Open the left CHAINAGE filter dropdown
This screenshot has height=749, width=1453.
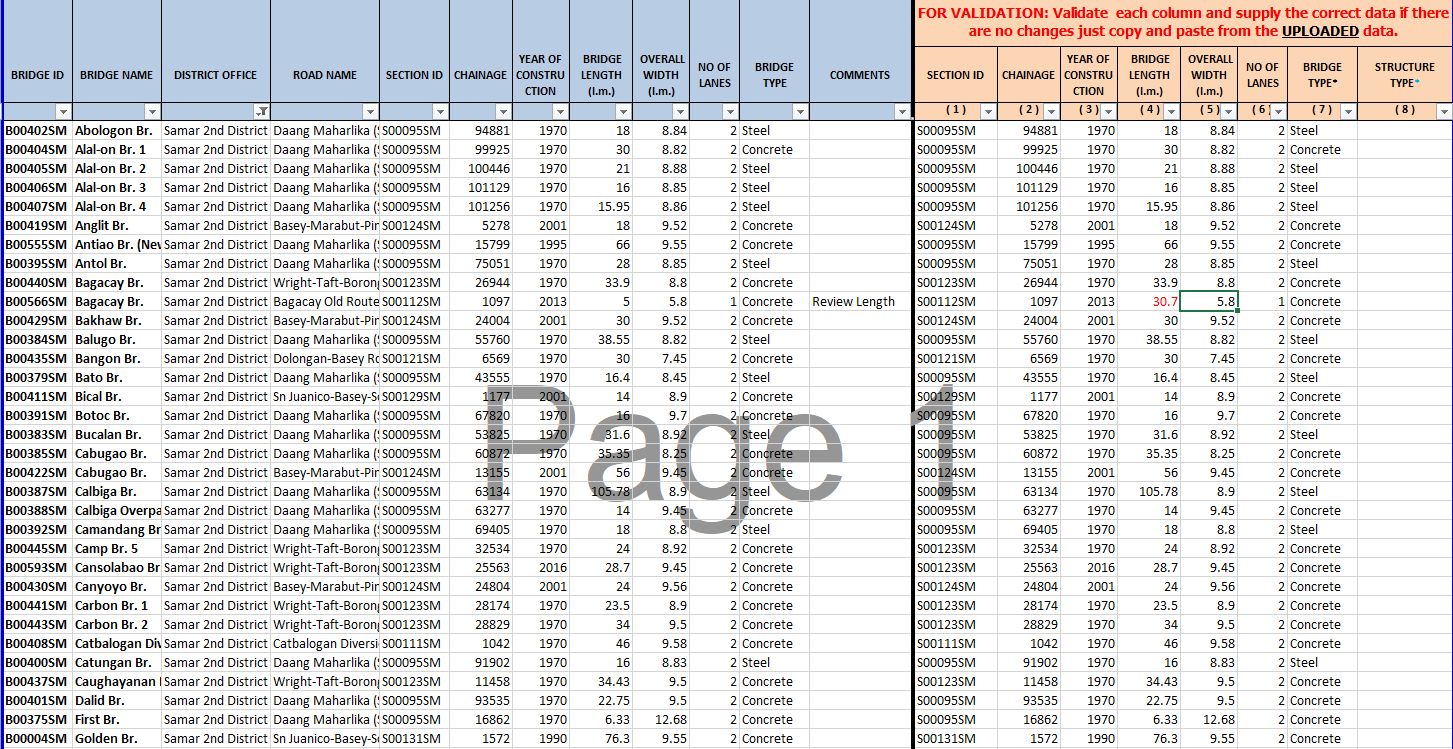(504, 112)
